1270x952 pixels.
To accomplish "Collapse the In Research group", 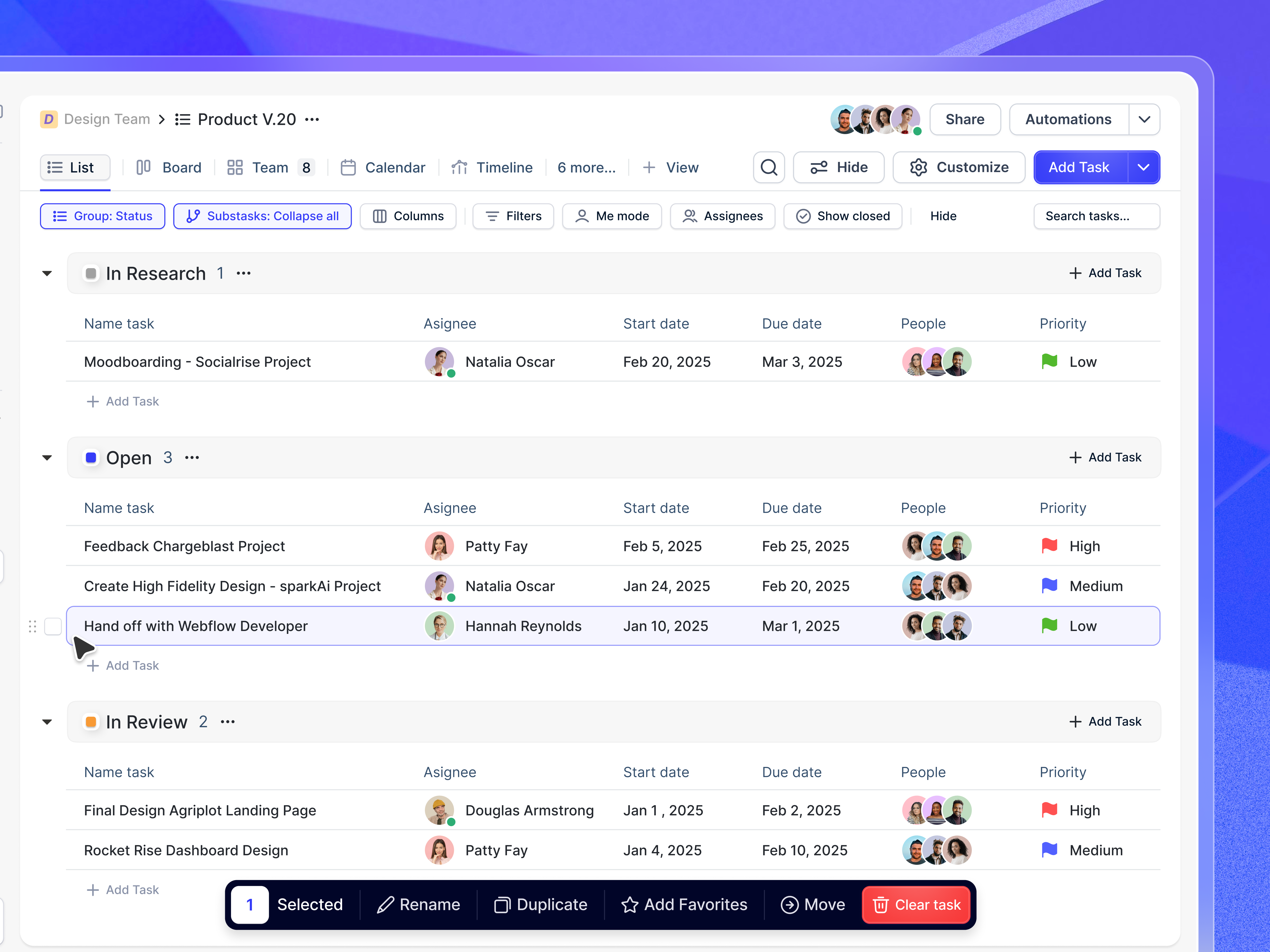I will click(x=47, y=273).
